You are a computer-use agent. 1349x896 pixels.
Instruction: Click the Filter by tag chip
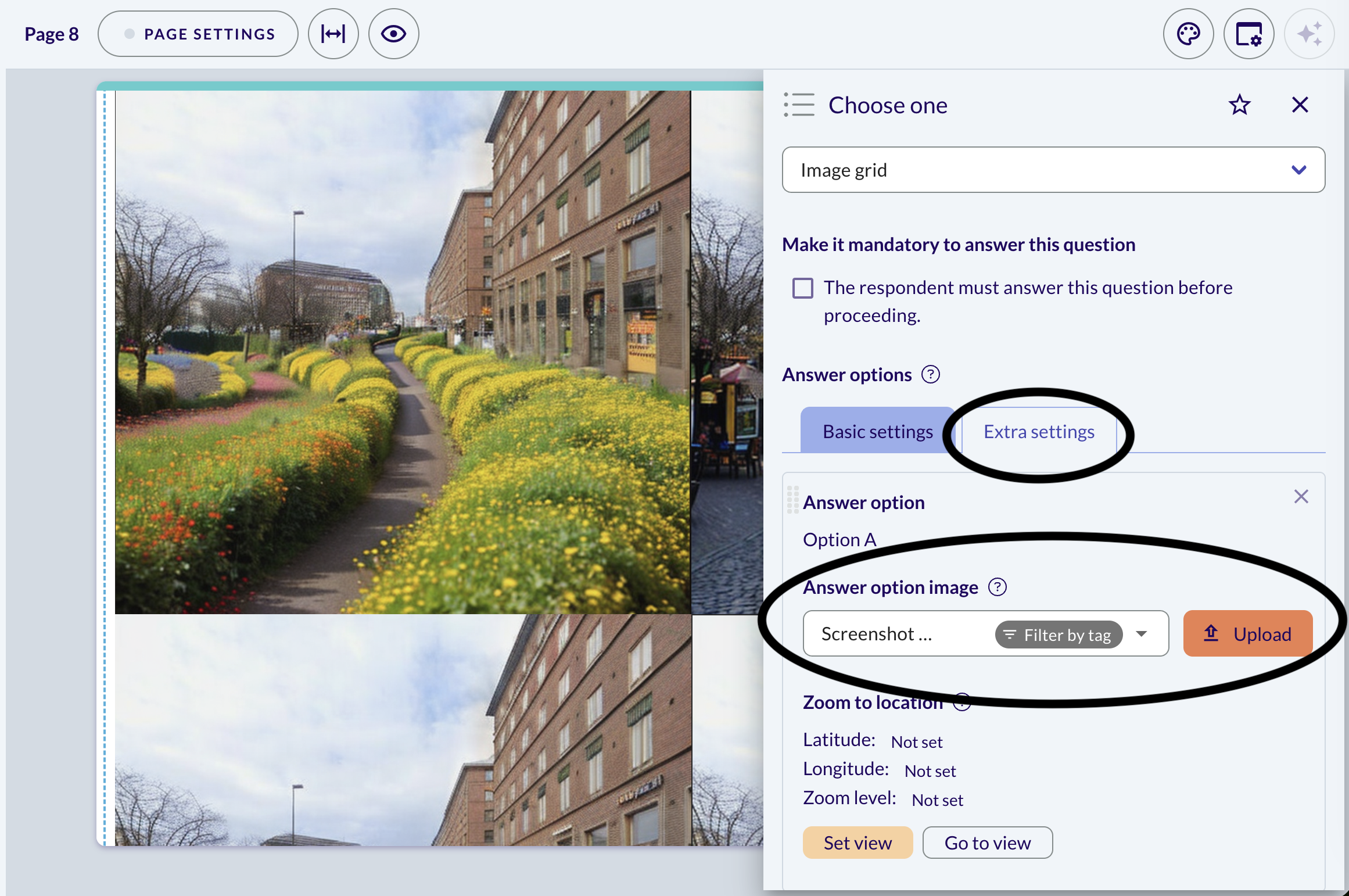click(x=1059, y=635)
